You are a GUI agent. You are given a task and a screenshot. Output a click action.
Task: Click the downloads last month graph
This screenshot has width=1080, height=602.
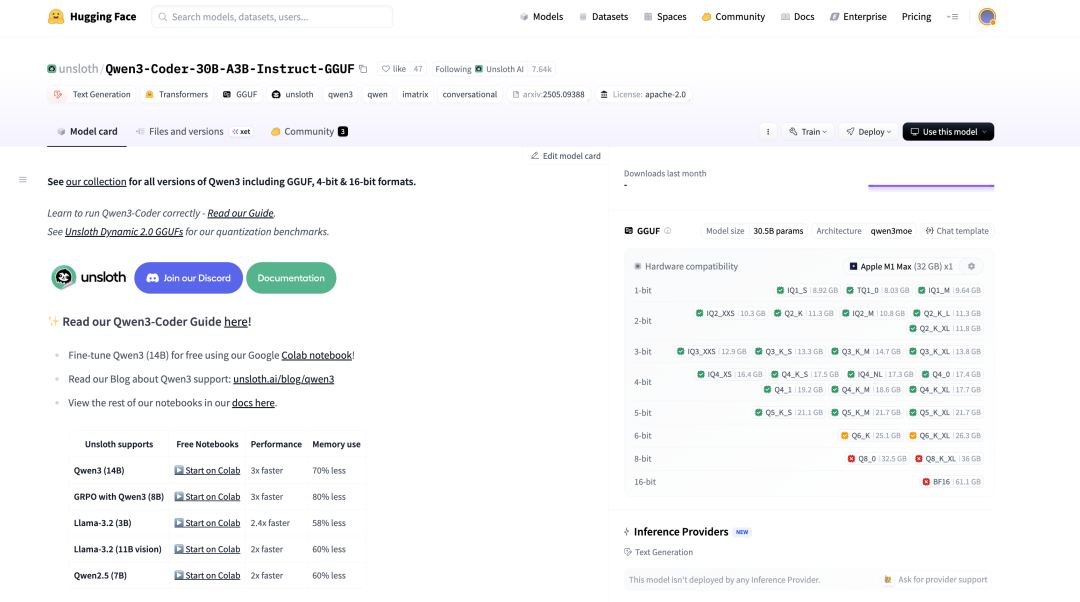[x=931, y=185]
